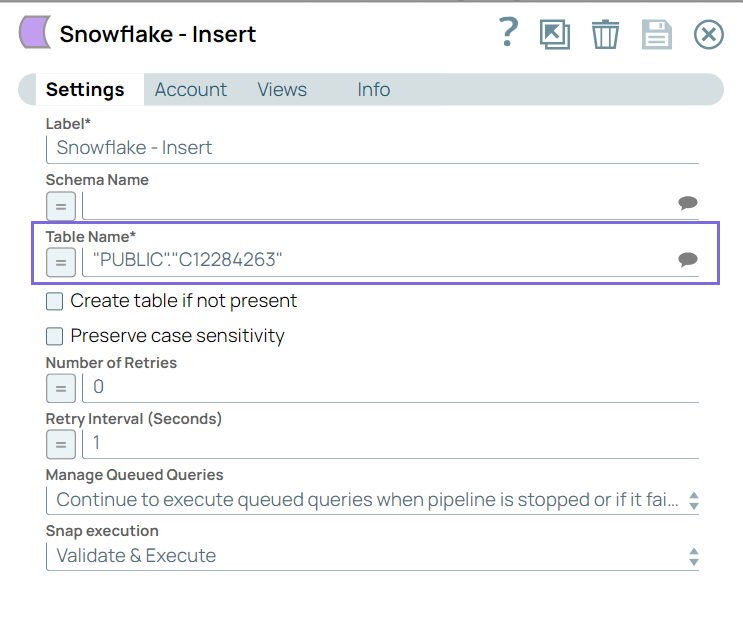Open the Table Name suggestion bubble icon
The image size is (743, 621).
click(x=688, y=260)
